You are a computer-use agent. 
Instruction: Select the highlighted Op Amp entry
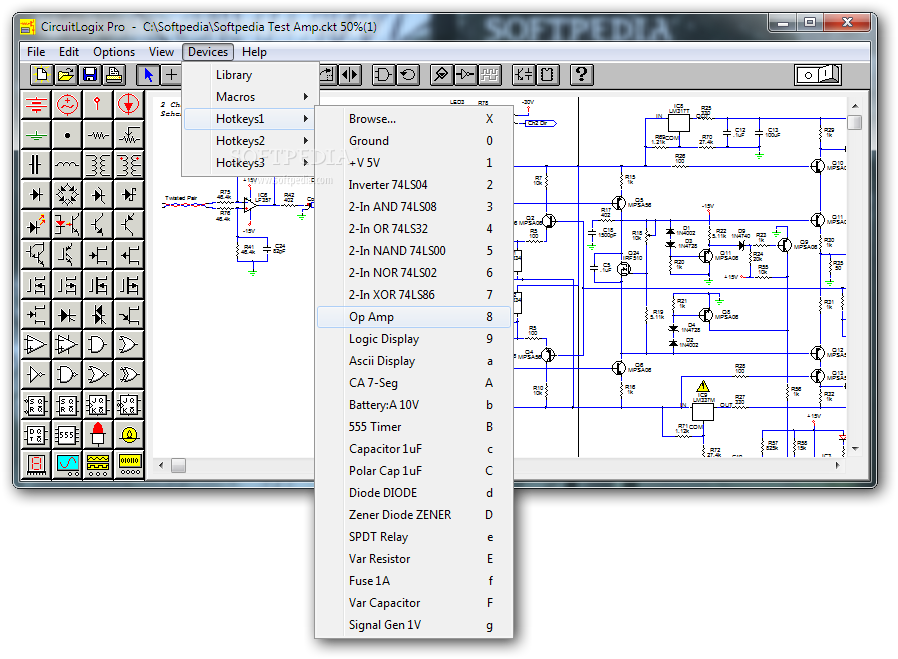pyautogui.click(x=413, y=317)
